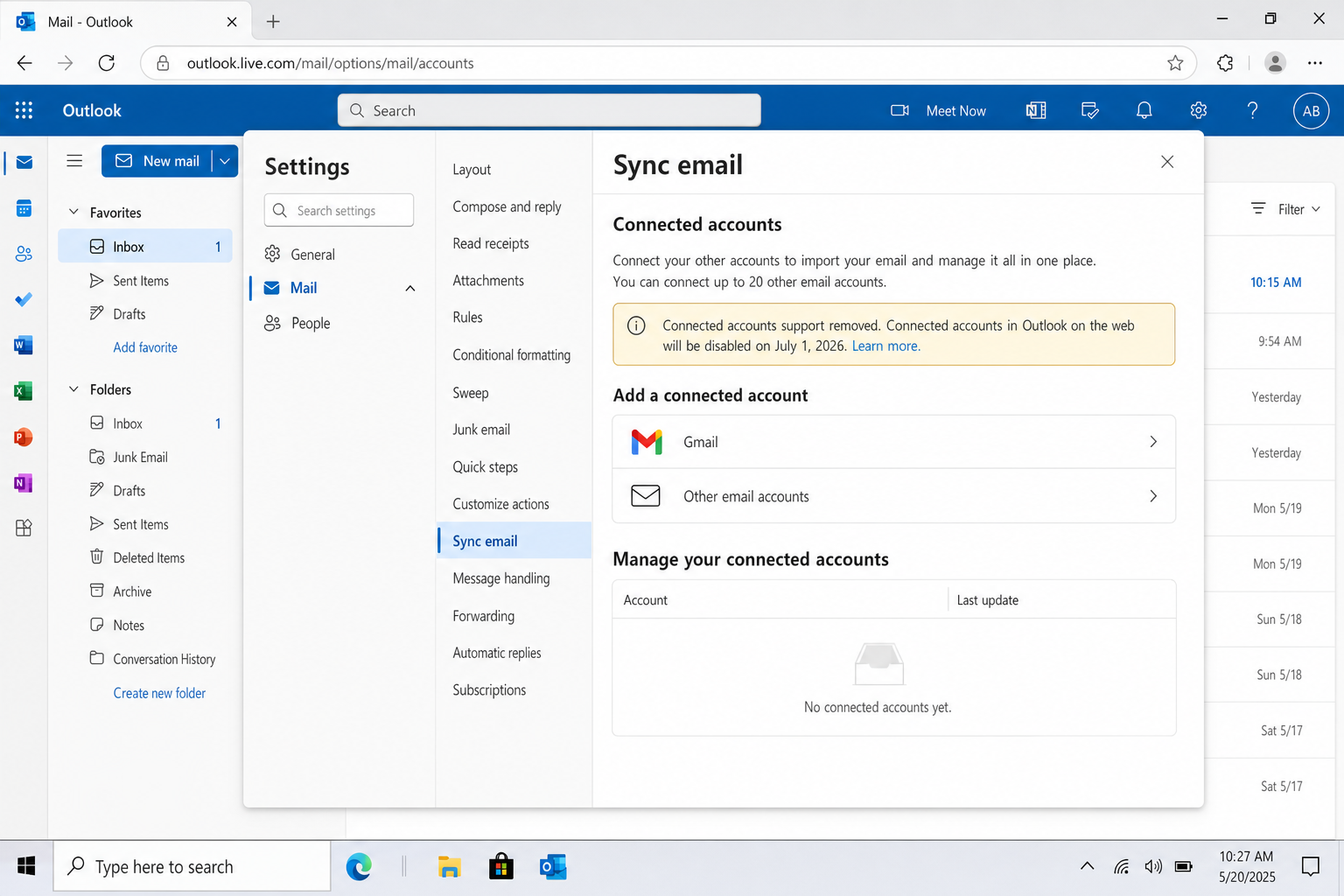Open File Explorer from taskbar
The width and height of the screenshot is (1344, 896).
click(x=450, y=866)
